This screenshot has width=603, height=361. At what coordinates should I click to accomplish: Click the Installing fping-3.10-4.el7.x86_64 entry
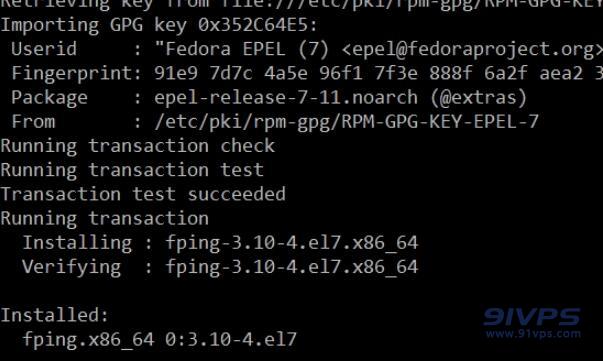point(220,243)
